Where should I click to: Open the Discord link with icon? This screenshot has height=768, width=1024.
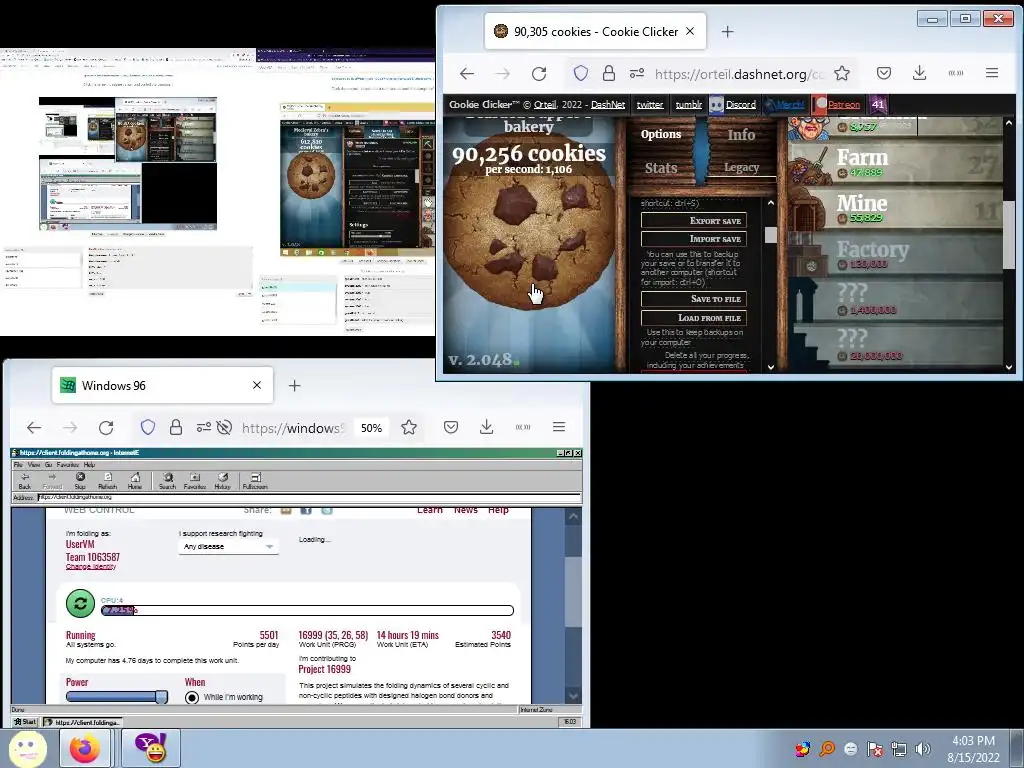(x=733, y=104)
